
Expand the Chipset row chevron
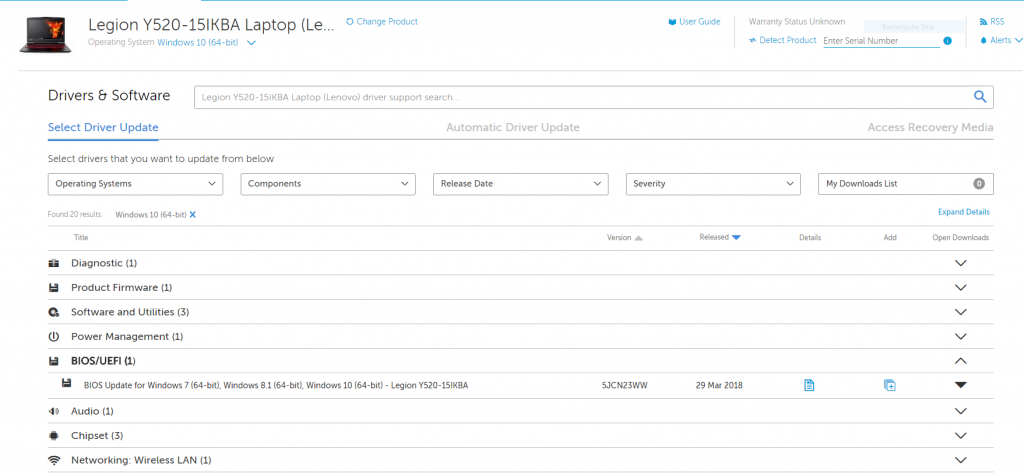click(x=960, y=435)
